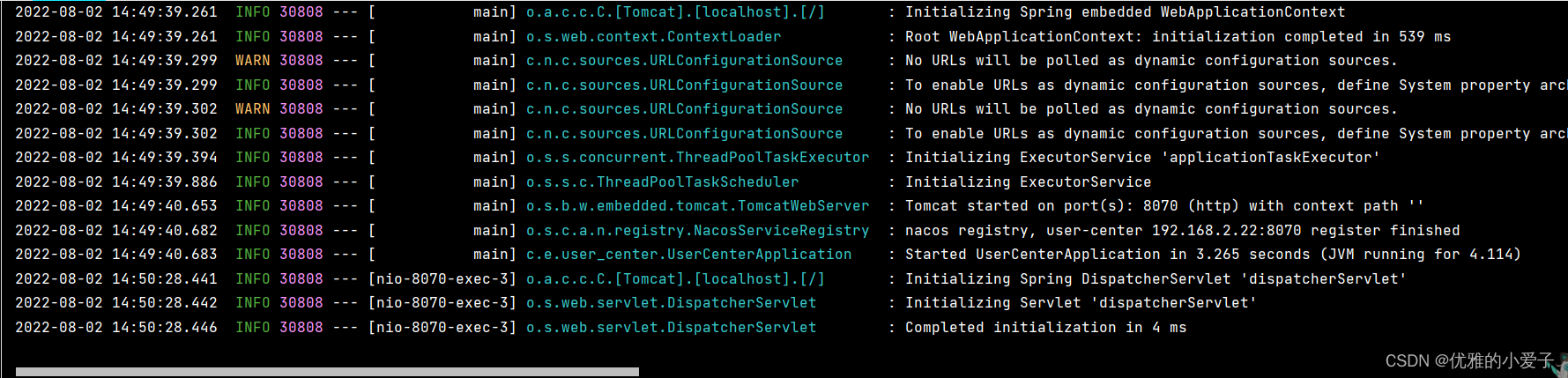
Task: Click 'nacos registry, user-center 192.168.2.22:8070 register finished'
Action: click(1182, 231)
